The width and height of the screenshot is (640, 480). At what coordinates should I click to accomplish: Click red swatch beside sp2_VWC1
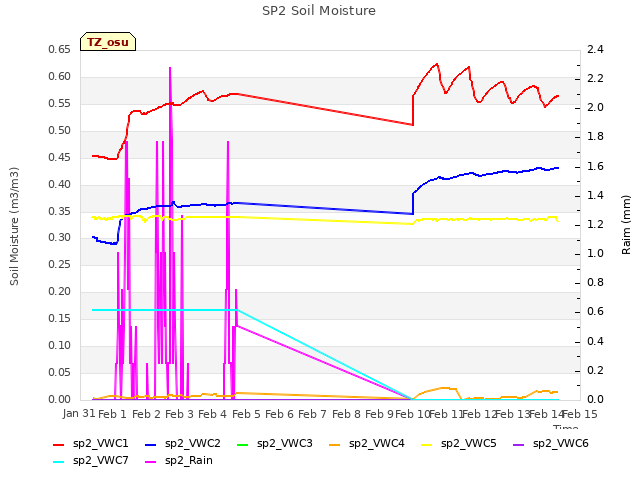[59, 444]
